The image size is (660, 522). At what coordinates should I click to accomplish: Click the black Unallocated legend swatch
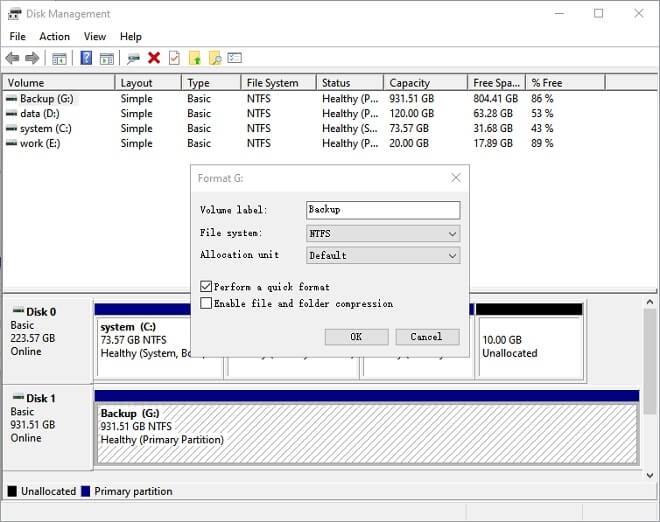(x=12, y=491)
